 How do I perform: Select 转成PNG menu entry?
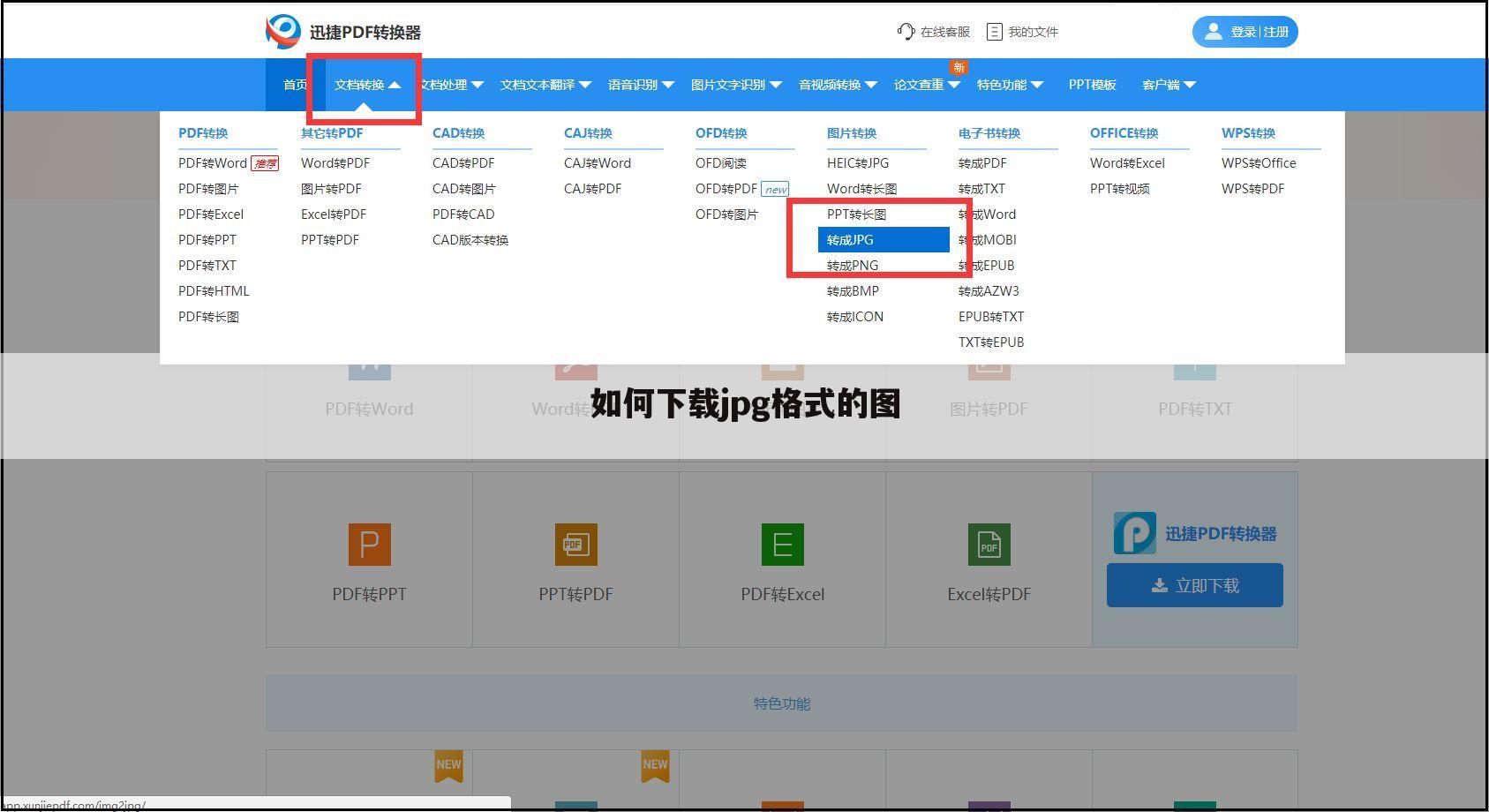click(x=853, y=266)
